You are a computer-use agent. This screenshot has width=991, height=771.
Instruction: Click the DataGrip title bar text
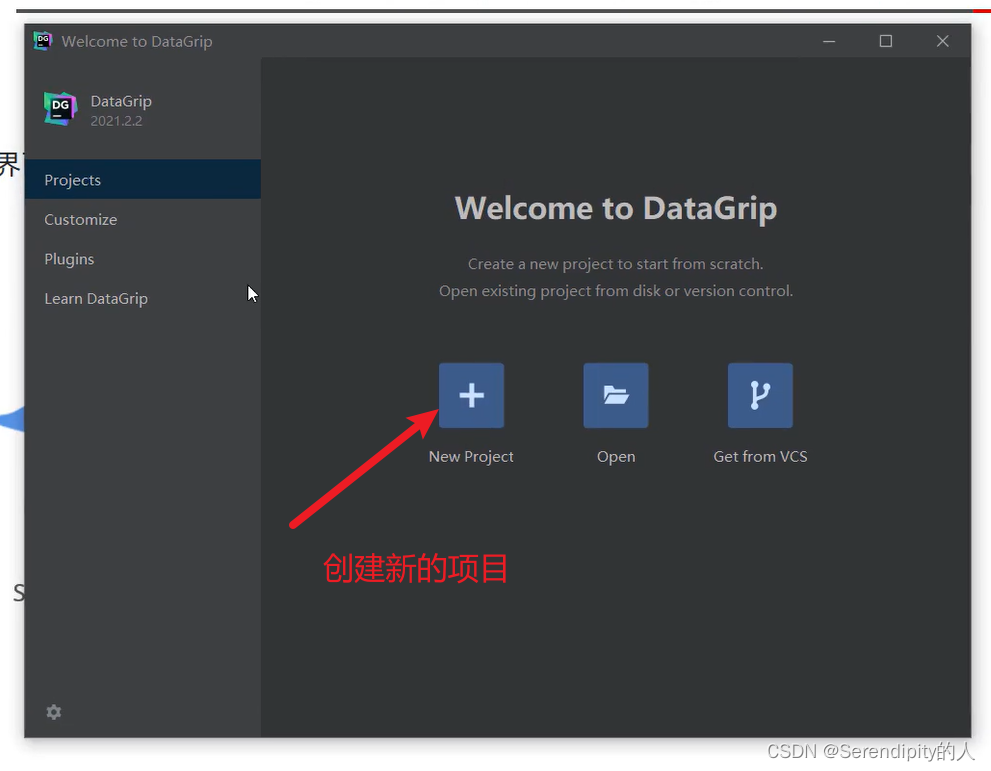137,41
